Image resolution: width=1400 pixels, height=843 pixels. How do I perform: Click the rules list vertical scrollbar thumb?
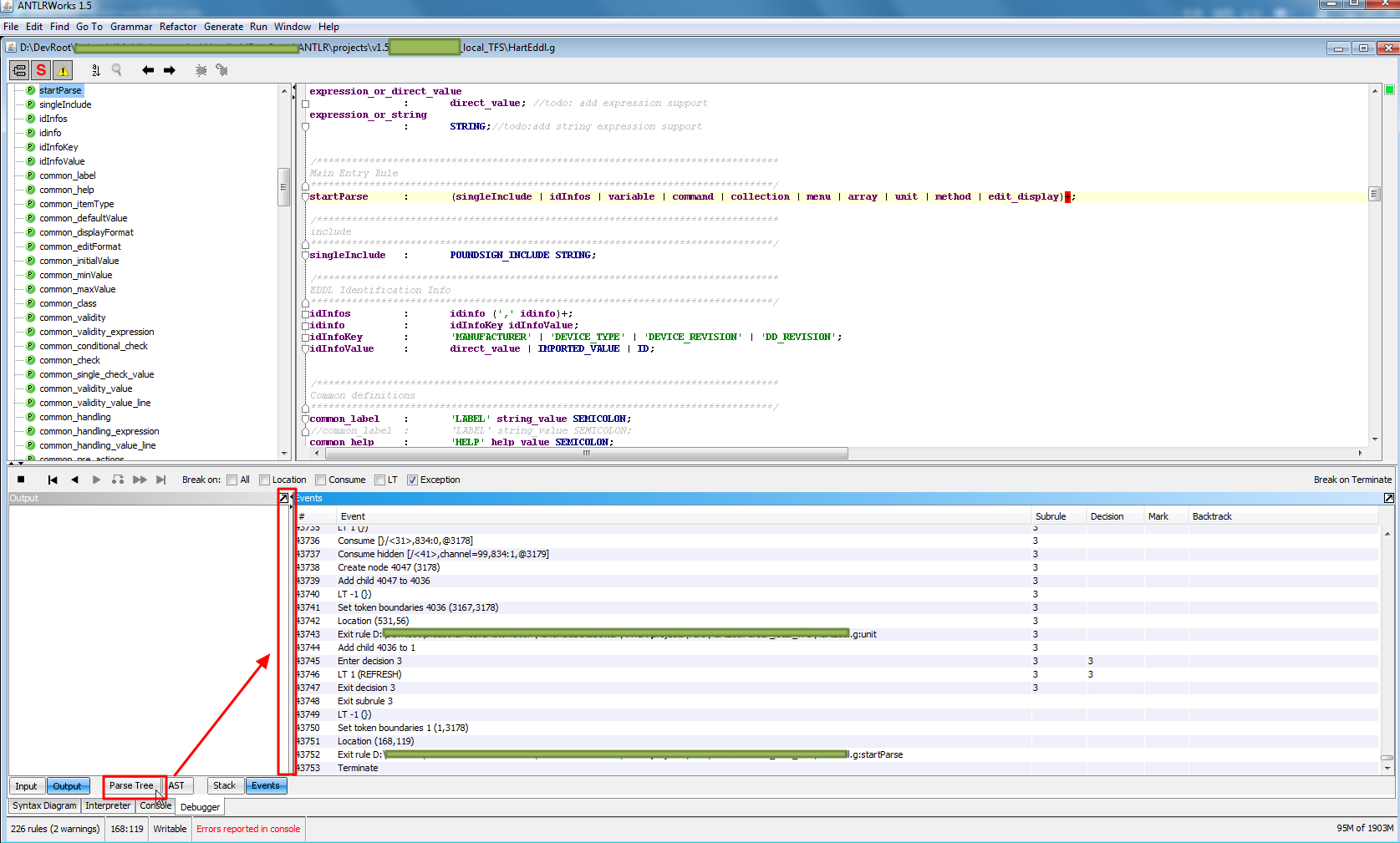(283, 187)
